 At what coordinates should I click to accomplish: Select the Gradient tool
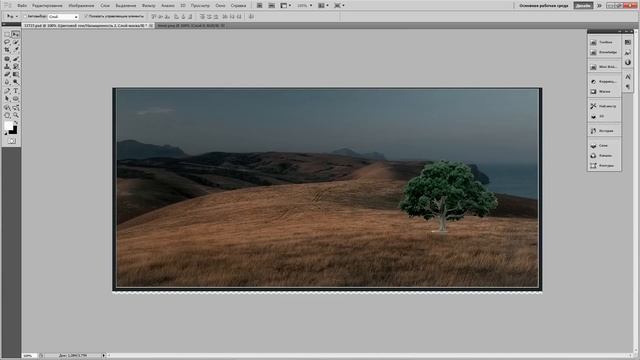pos(16,74)
